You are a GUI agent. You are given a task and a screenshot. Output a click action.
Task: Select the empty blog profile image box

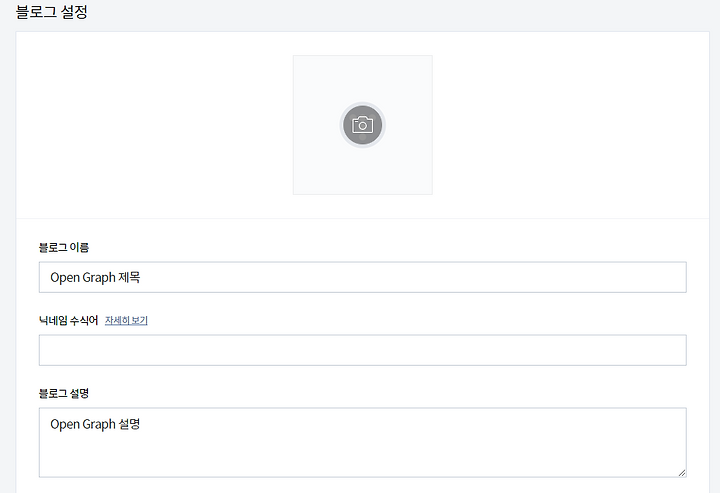pos(363,125)
